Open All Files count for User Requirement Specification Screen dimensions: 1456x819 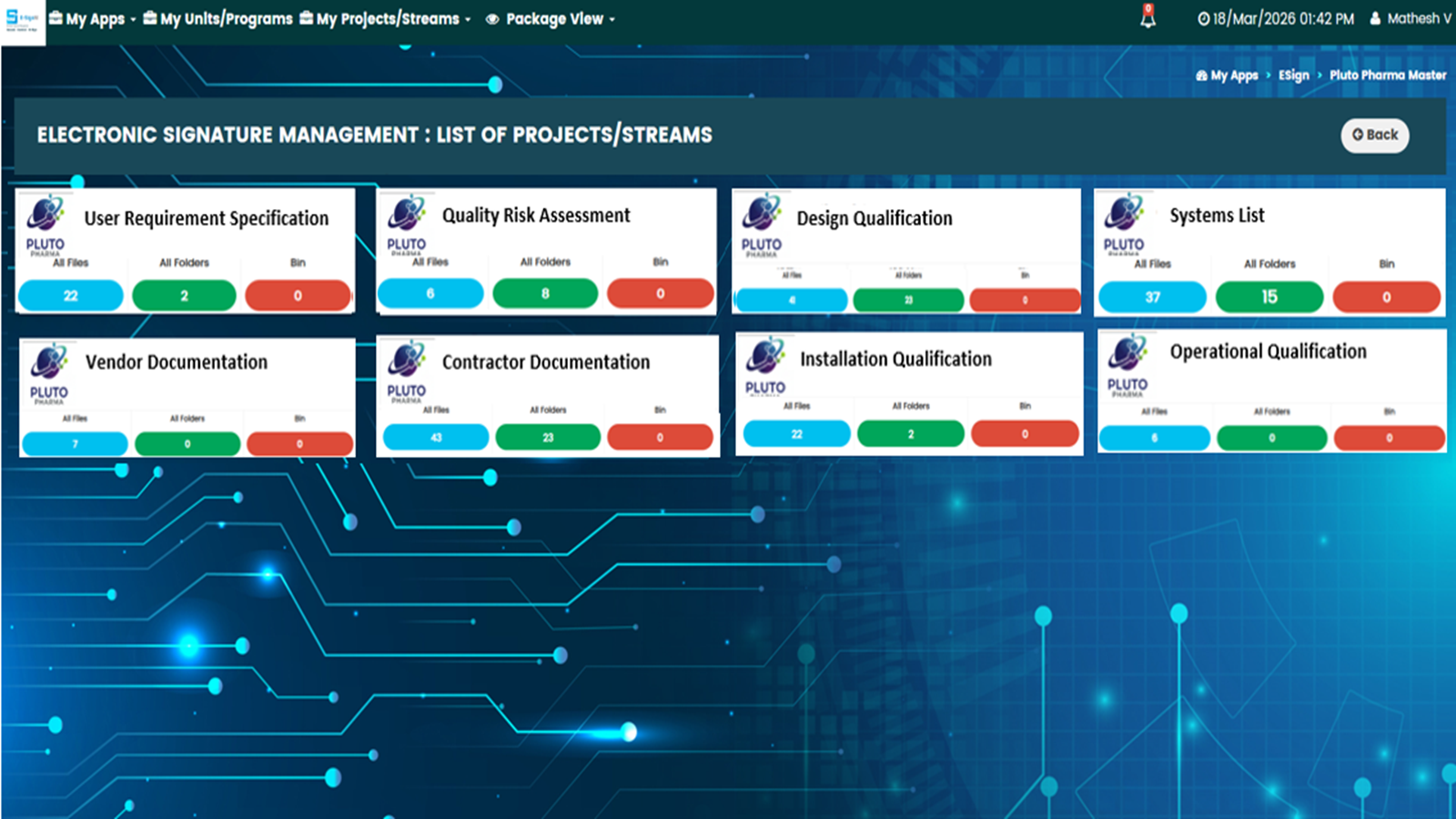pyautogui.click(x=71, y=296)
